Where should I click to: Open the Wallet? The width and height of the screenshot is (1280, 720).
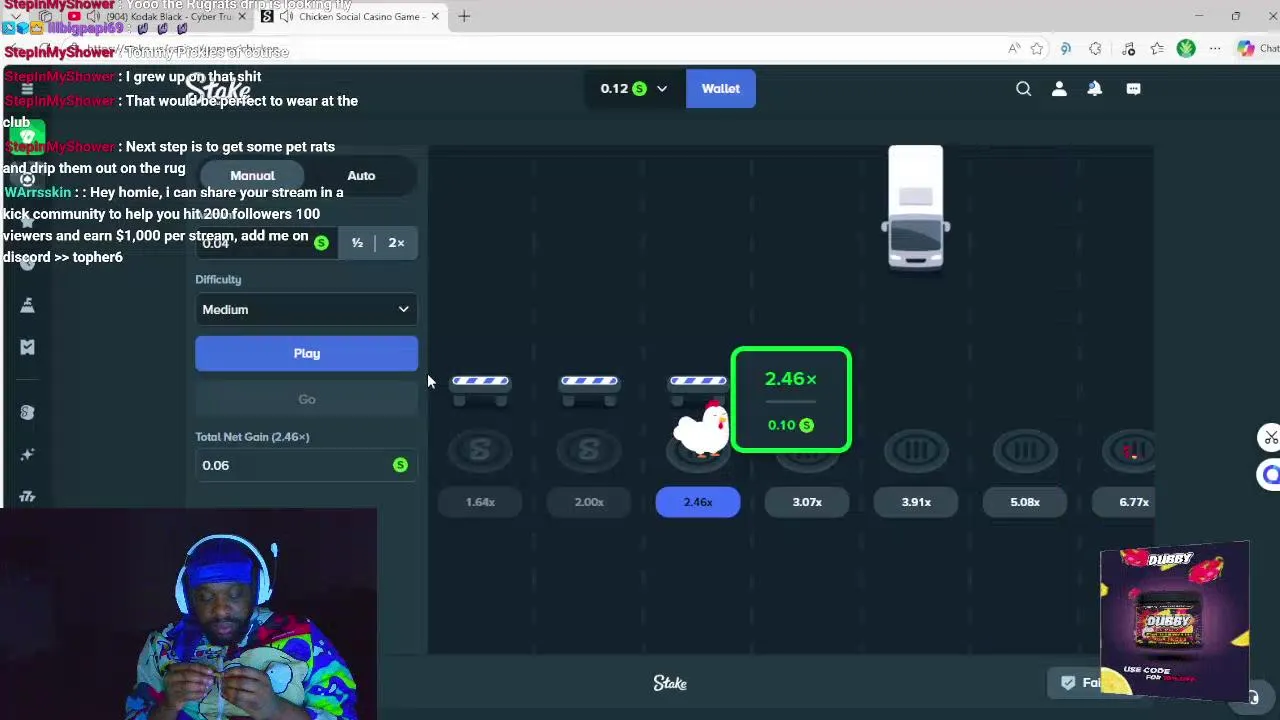pos(720,89)
